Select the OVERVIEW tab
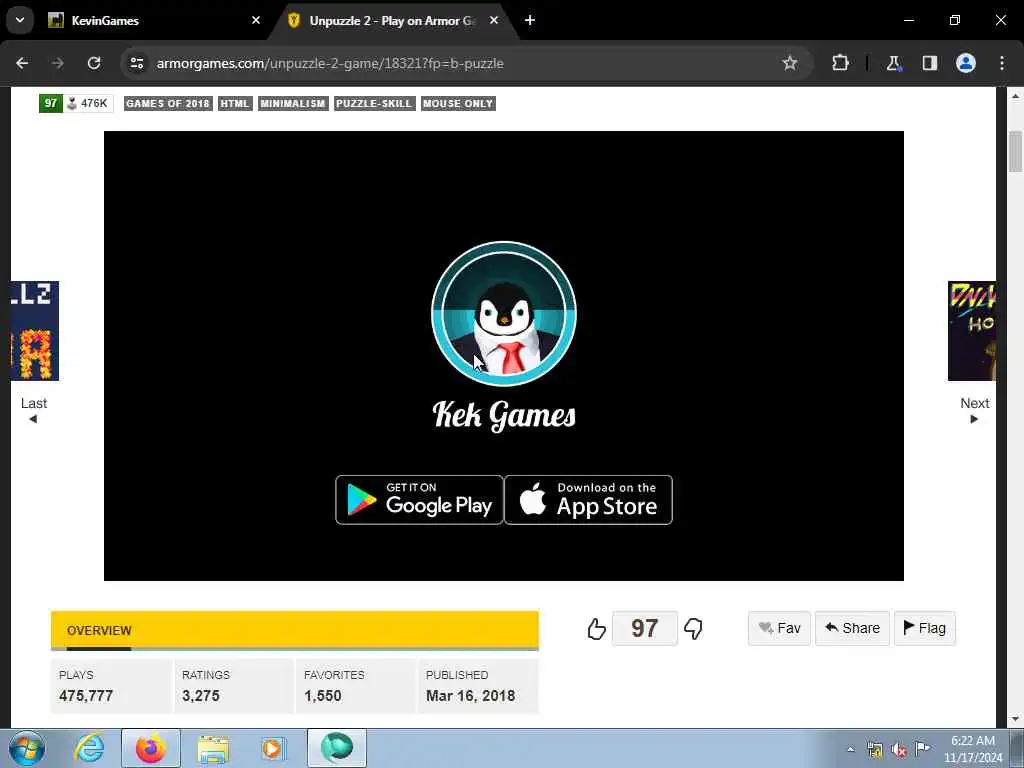Image resolution: width=1024 pixels, height=768 pixels. point(99,630)
